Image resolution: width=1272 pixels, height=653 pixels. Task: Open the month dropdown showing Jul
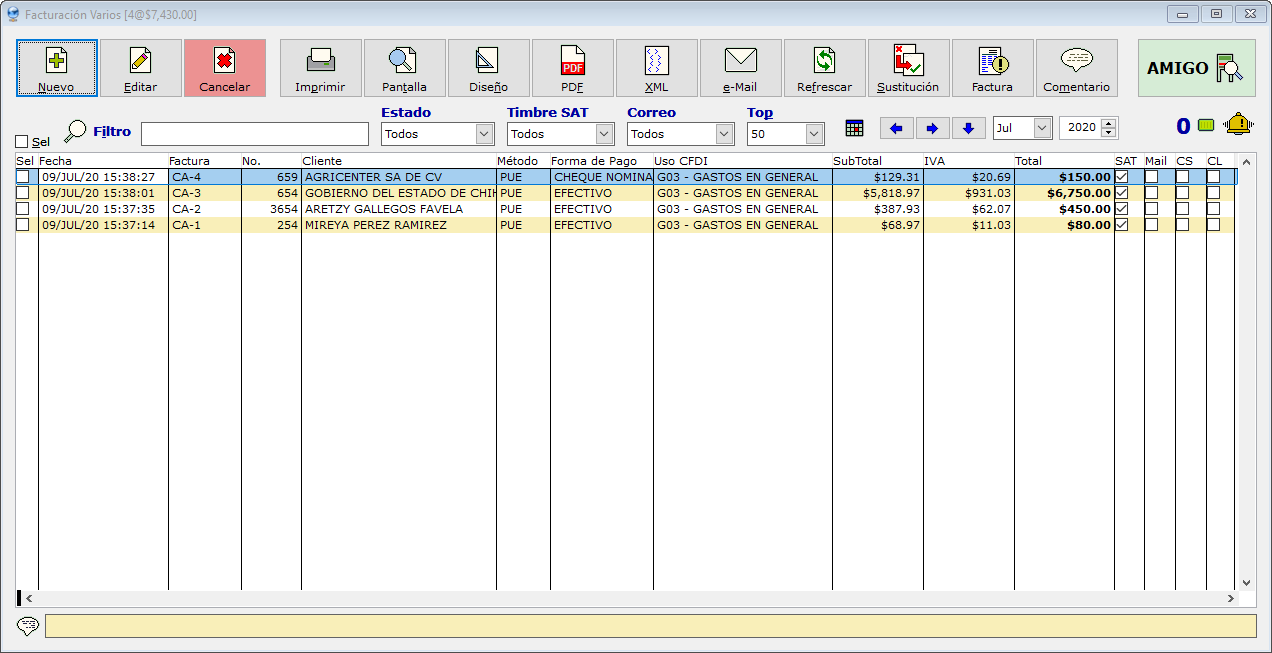[1042, 128]
